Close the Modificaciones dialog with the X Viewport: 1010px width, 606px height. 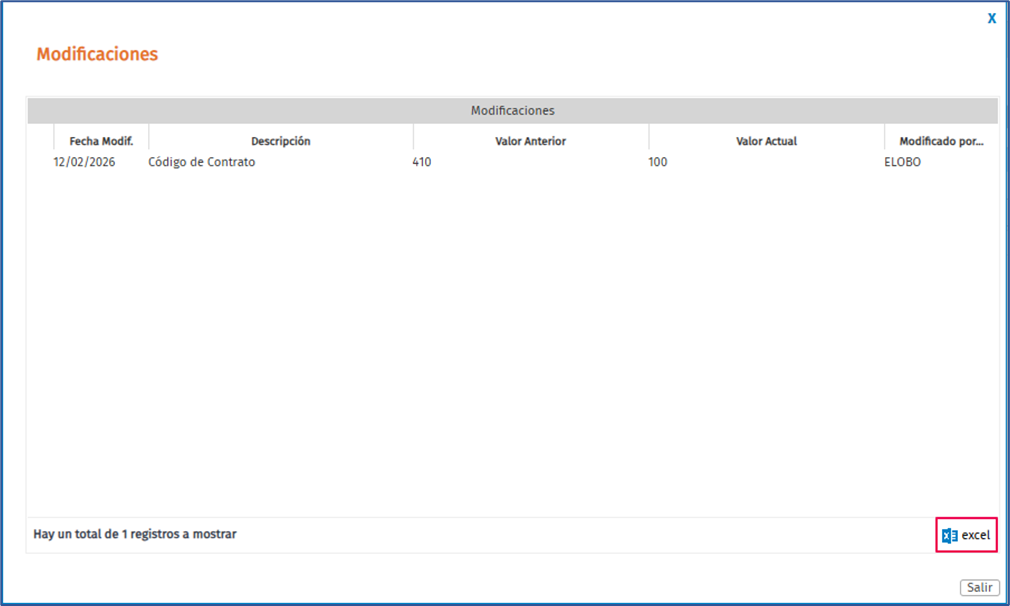992,19
